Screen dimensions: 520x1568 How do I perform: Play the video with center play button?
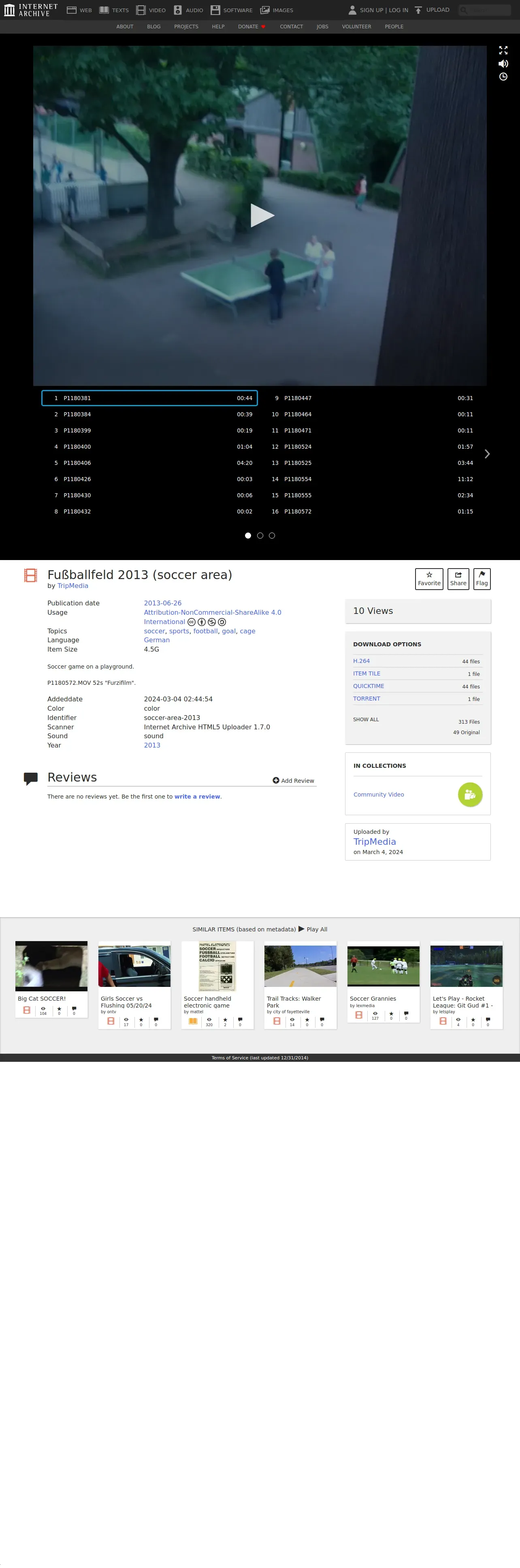point(262,215)
